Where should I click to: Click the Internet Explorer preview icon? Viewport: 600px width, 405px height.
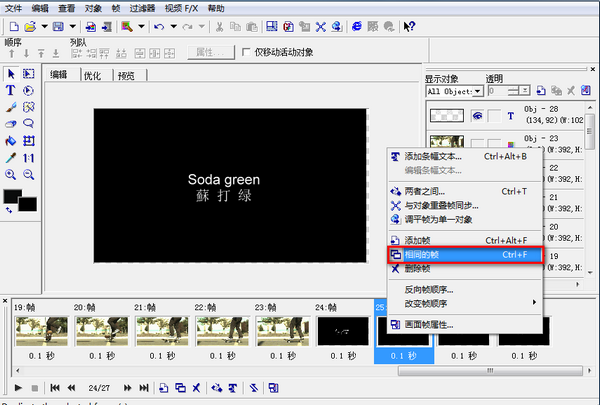(357, 26)
